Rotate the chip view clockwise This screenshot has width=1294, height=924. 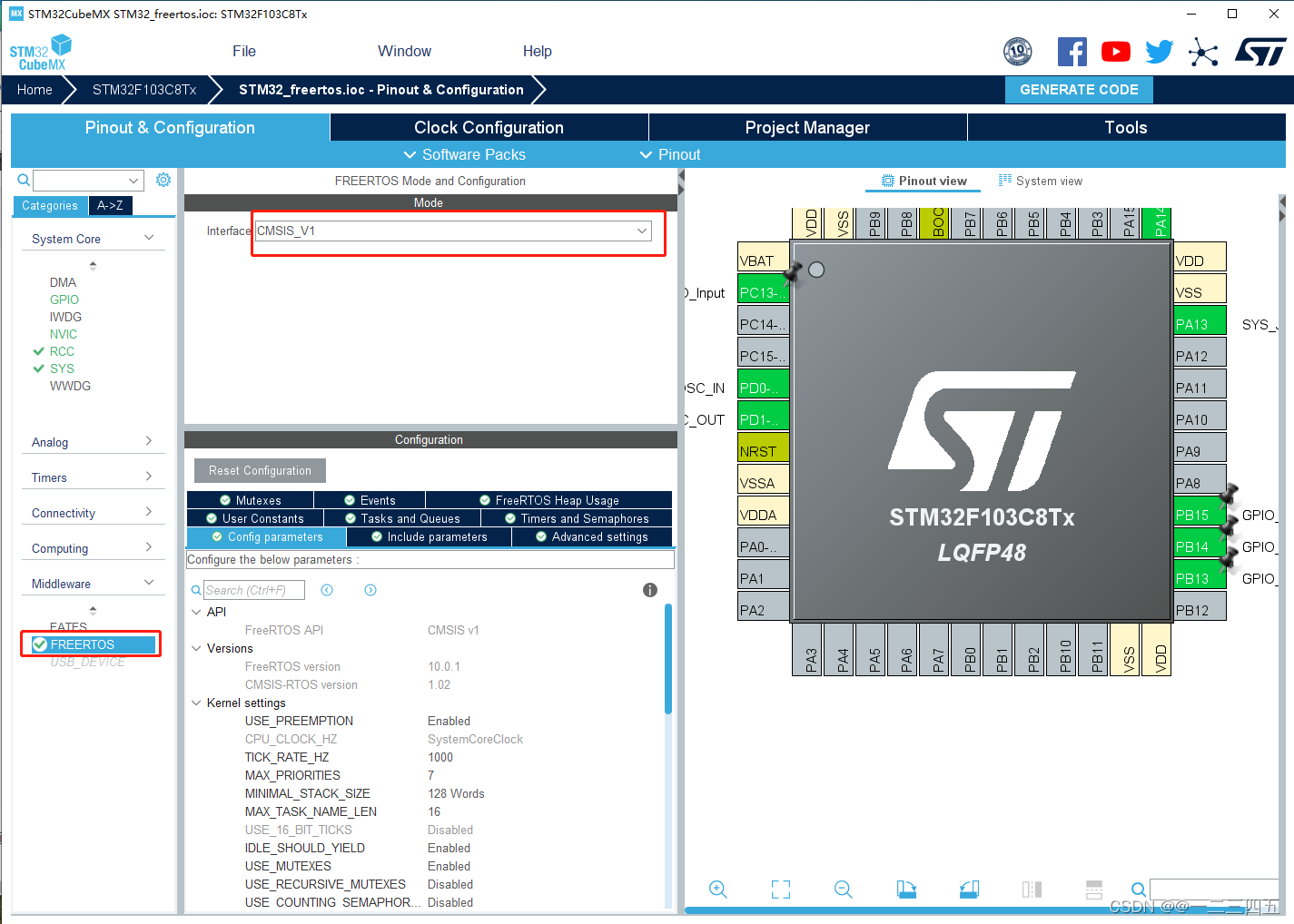pos(906,890)
